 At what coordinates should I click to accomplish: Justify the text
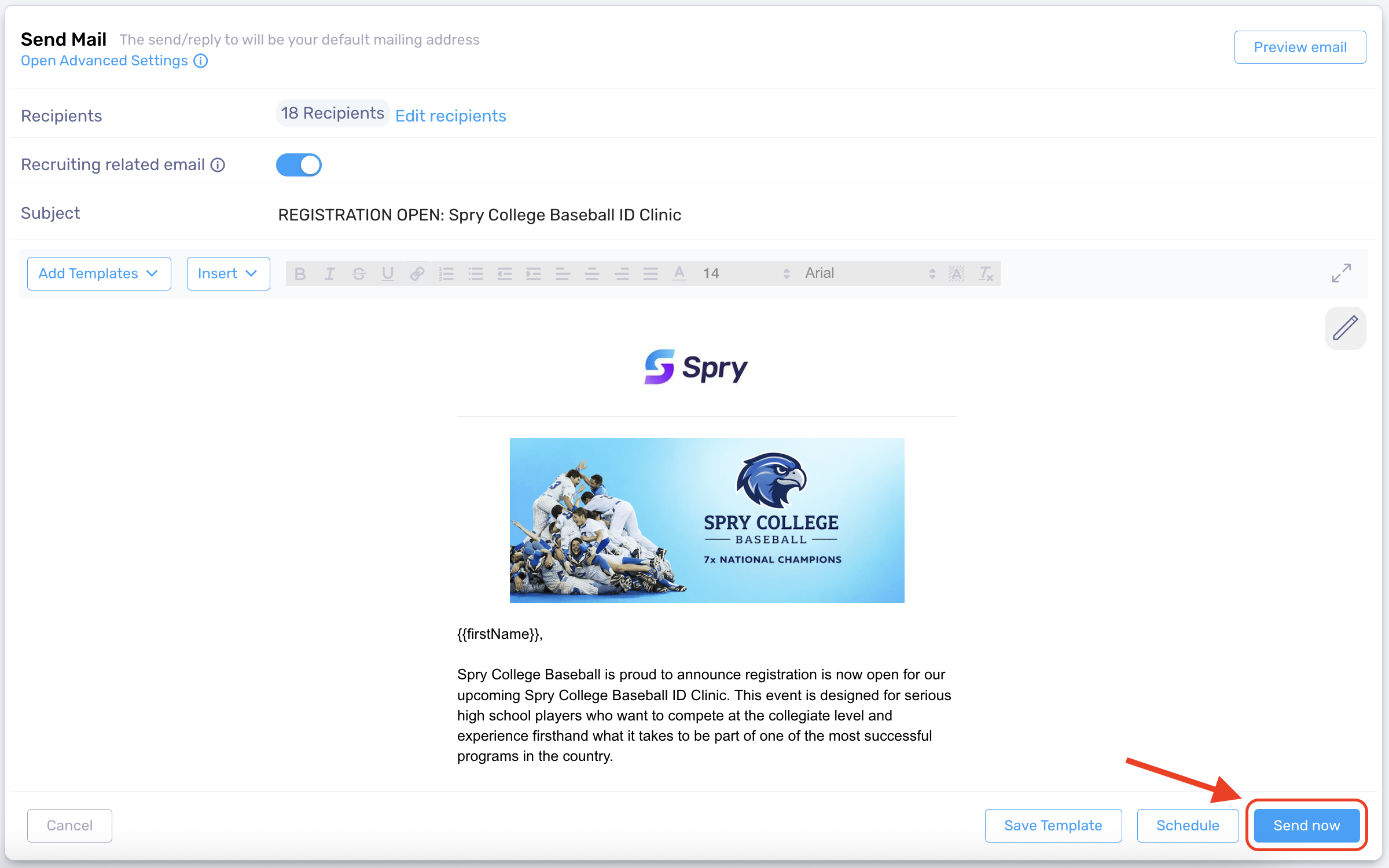(x=651, y=274)
